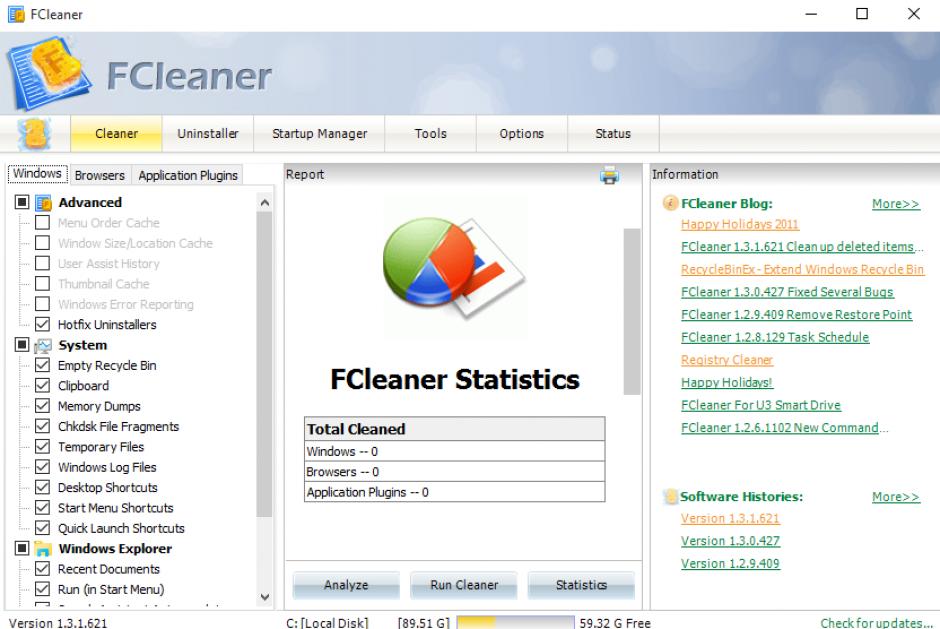Open FCleaner For U3 Smart Drive link
Viewport: 940px width, 629px height.
point(761,405)
